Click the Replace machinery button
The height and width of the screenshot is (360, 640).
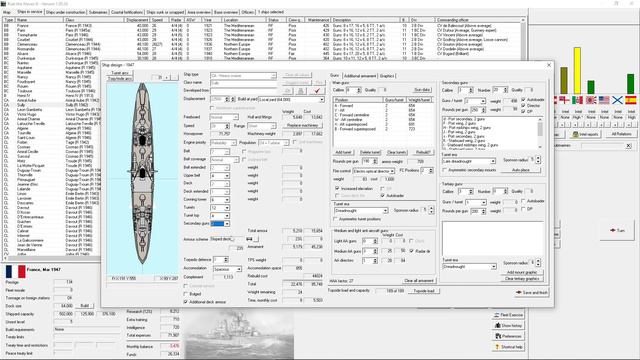tap(302, 125)
